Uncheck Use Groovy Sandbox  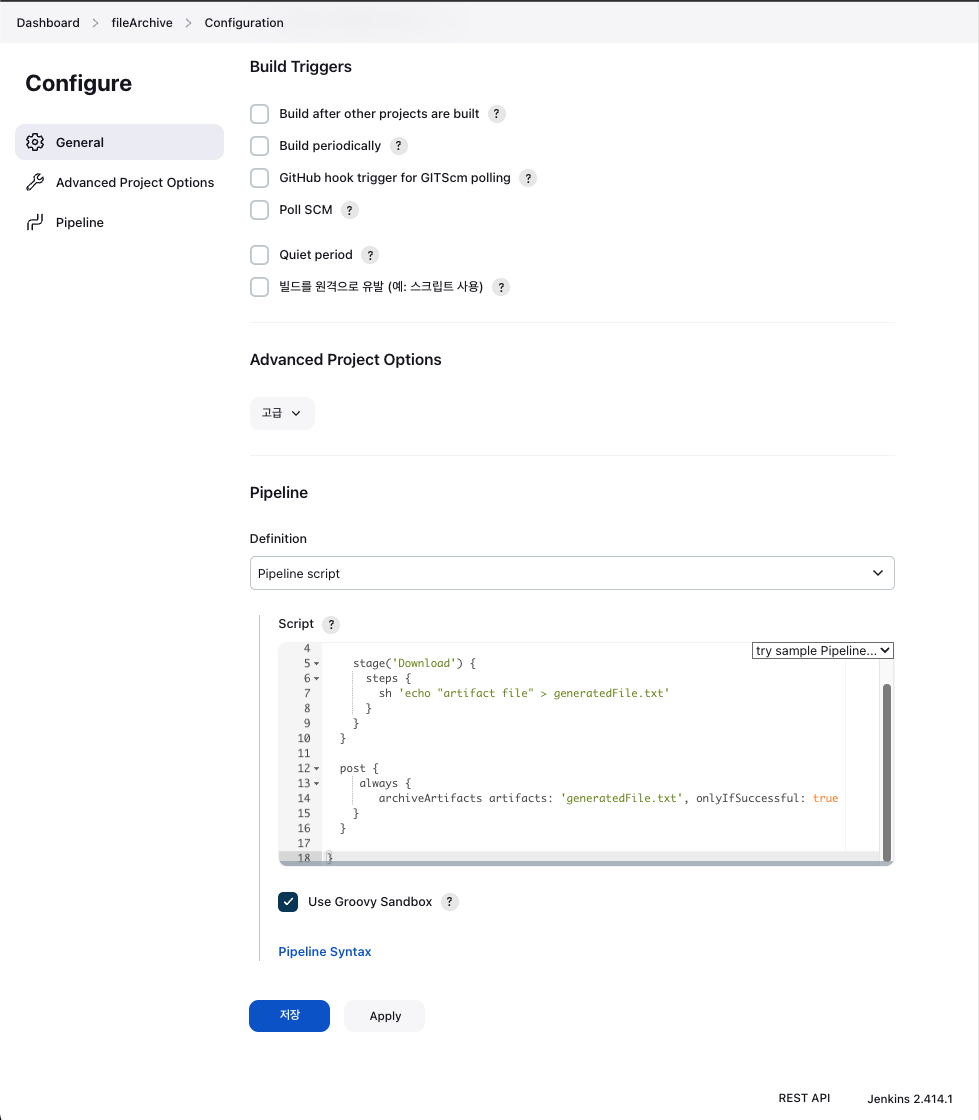point(288,901)
